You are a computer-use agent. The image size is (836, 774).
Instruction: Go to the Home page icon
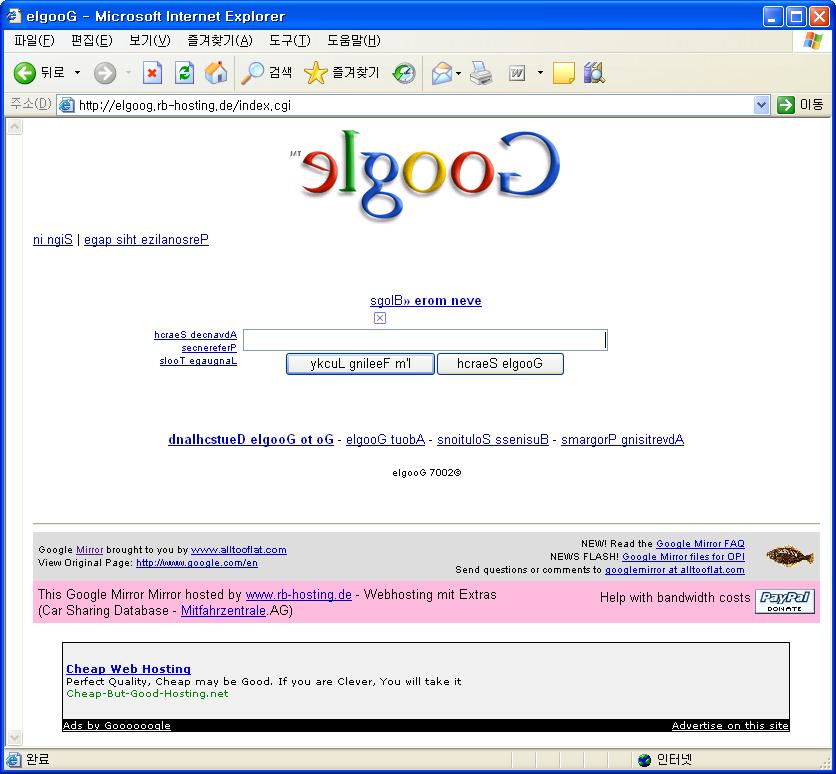coord(215,73)
